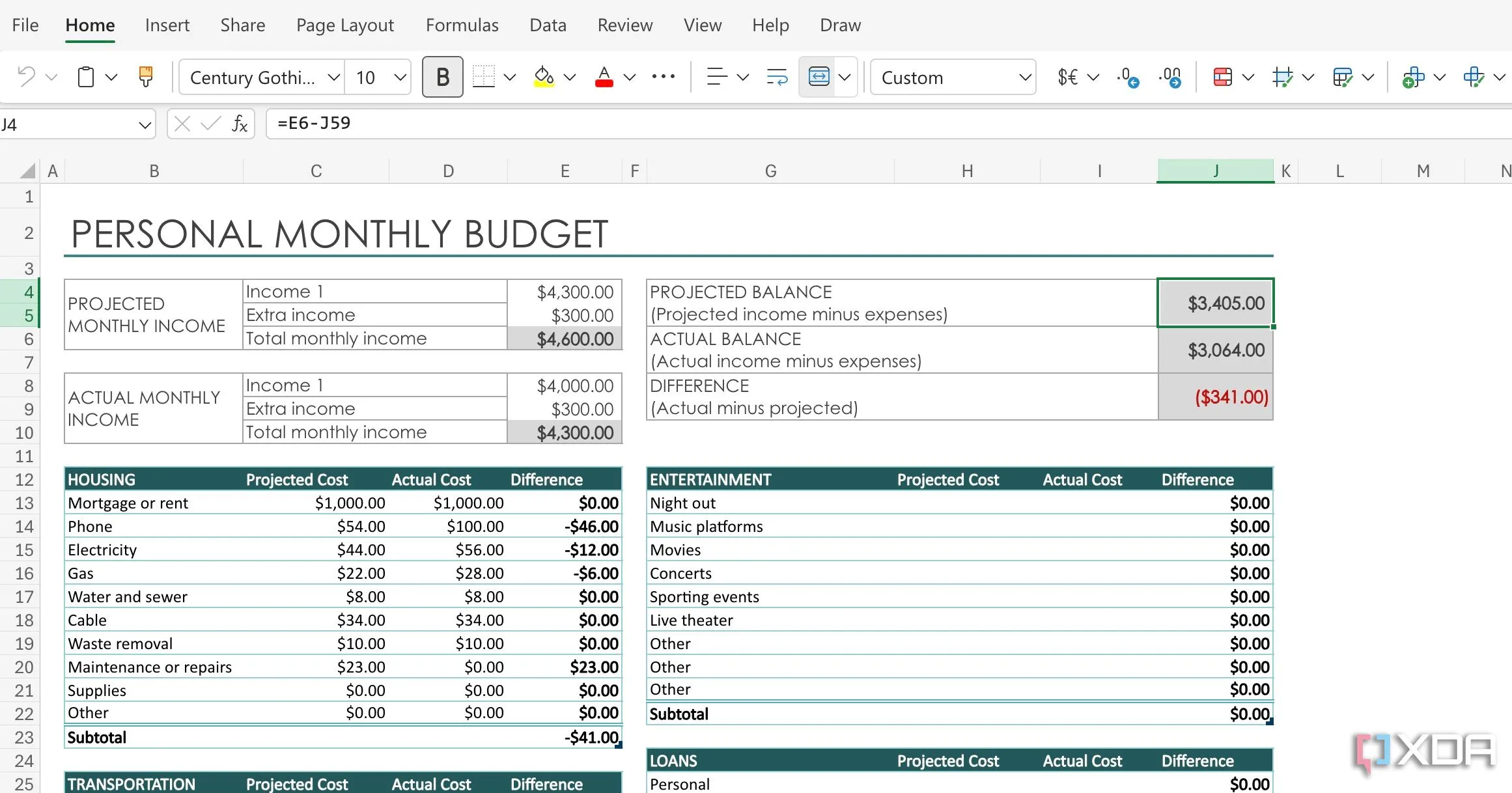Expand the alignment dropdown arrow
1512x793 pixels.
click(x=742, y=77)
